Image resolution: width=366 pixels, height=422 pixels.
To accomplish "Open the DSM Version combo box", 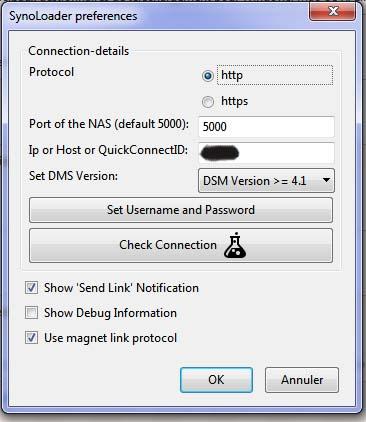I will click(x=266, y=181).
